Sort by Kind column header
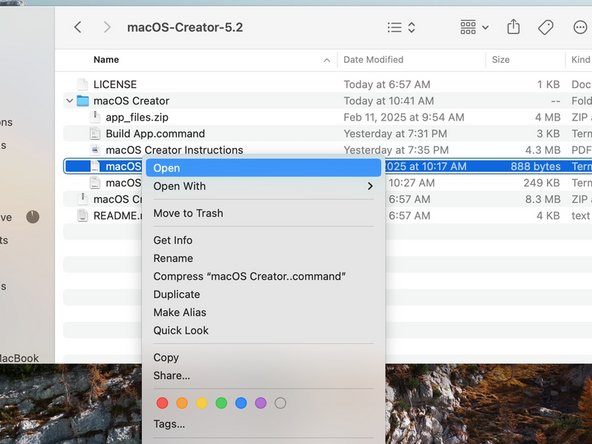The width and height of the screenshot is (592, 444). 581,60
